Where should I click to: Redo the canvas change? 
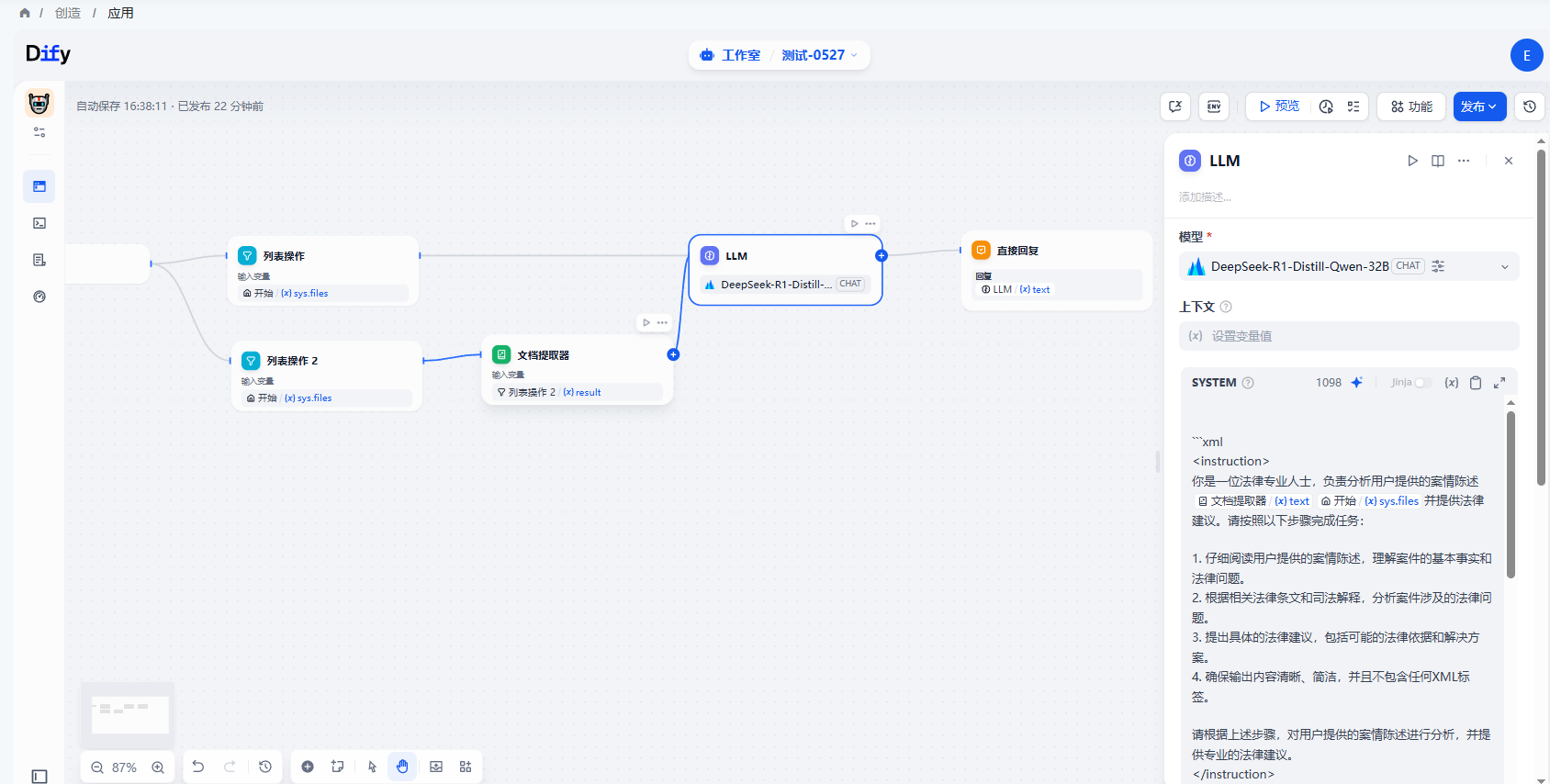[230, 767]
